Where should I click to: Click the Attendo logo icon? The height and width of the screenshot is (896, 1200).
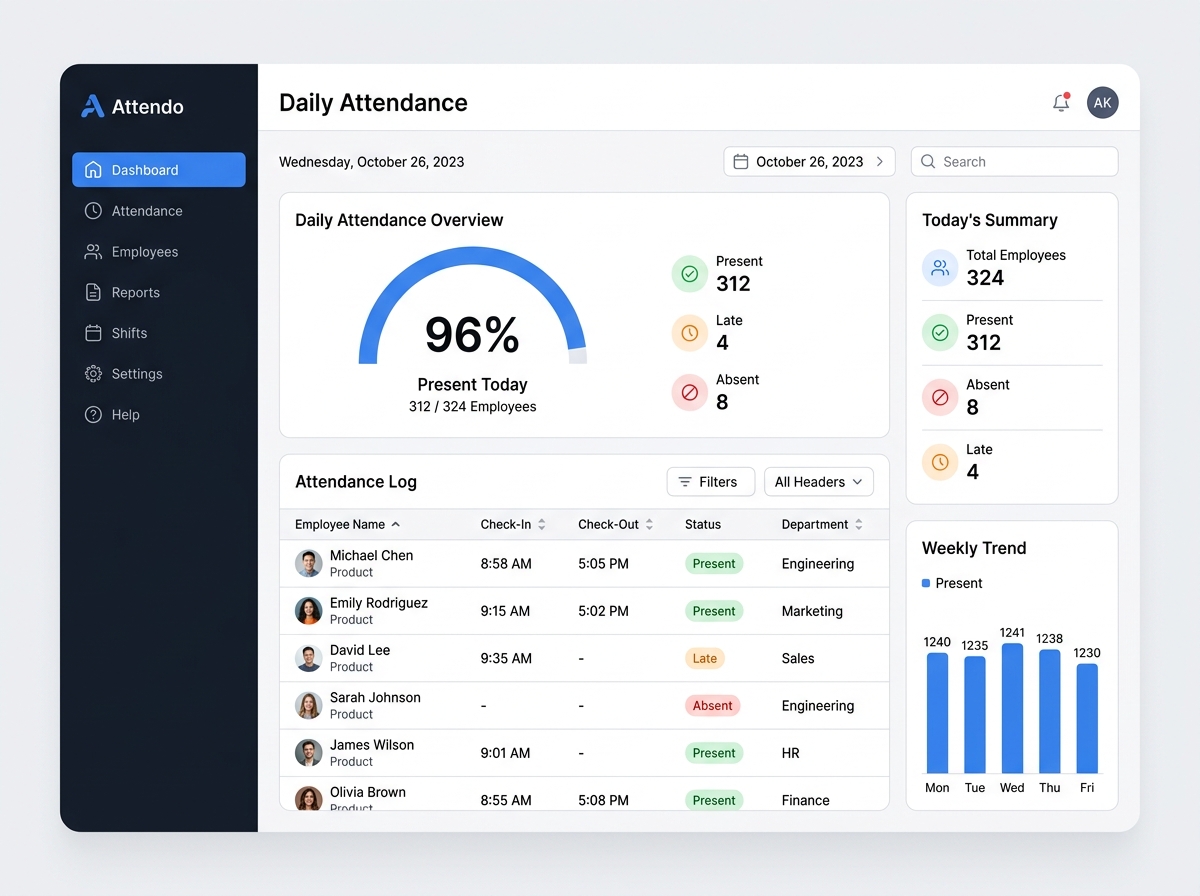pyautogui.click(x=92, y=106)
